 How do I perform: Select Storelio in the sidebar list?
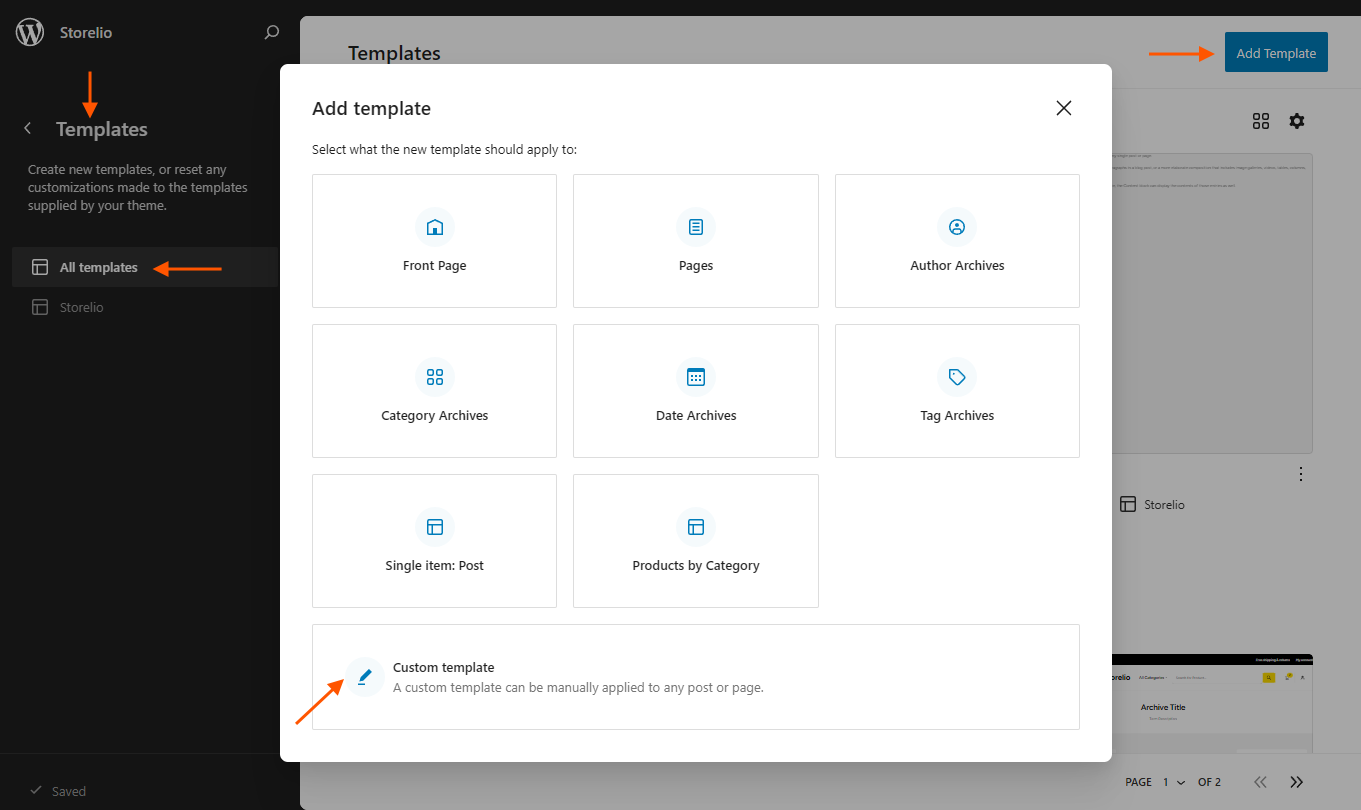145,307
